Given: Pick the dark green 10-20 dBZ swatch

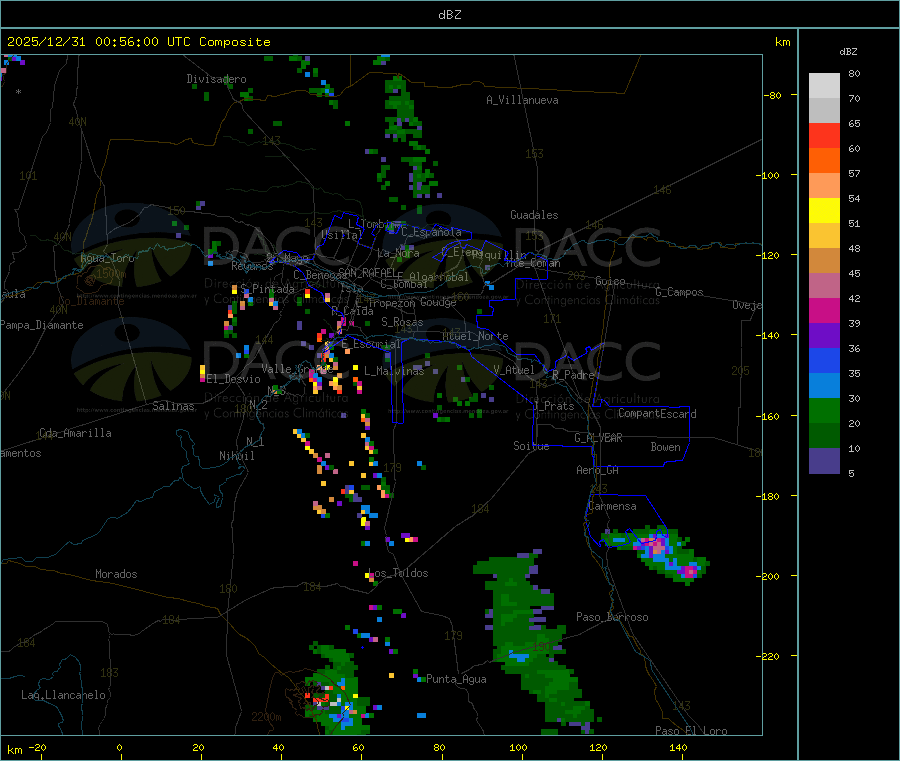Looking at the screenshot, I should (x=824, y=436).
